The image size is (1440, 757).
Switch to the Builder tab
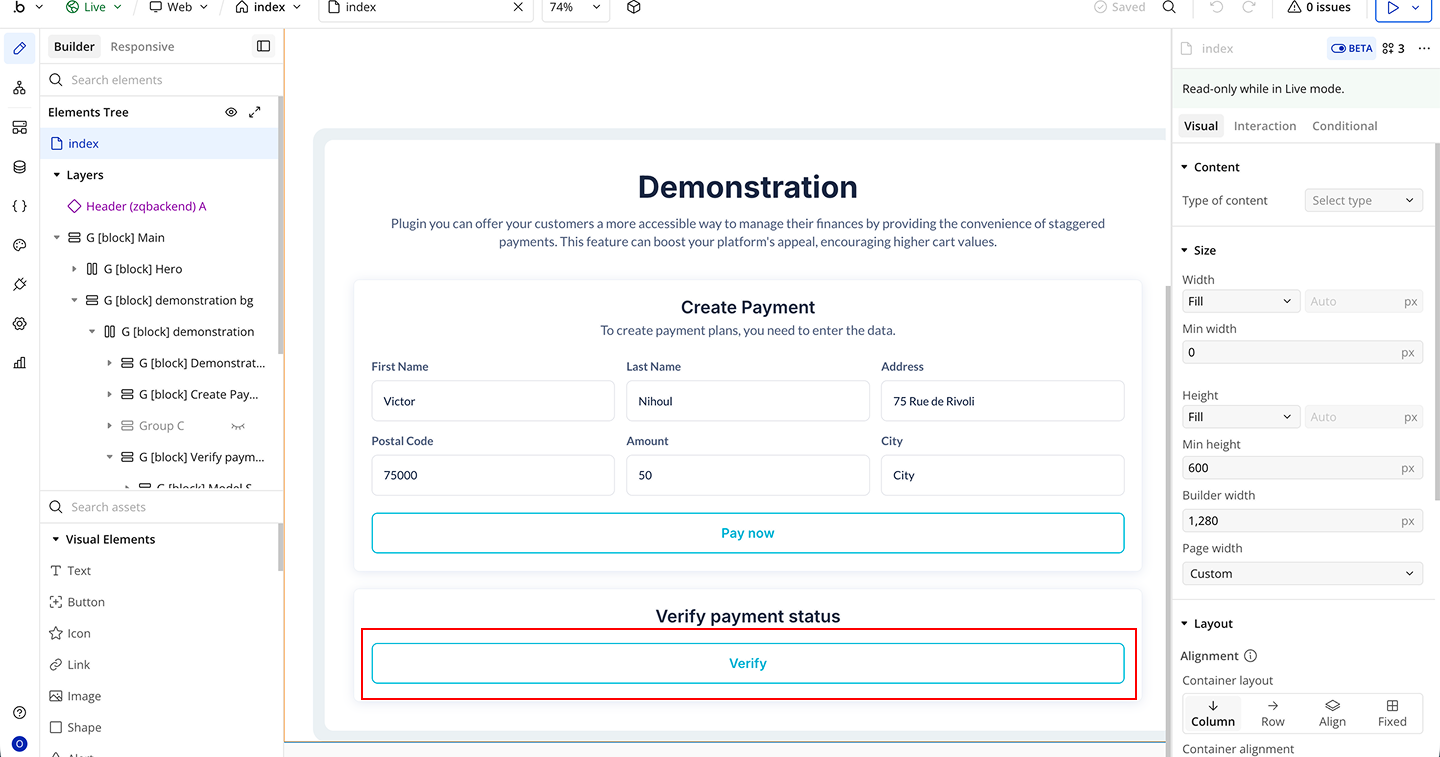74,46
